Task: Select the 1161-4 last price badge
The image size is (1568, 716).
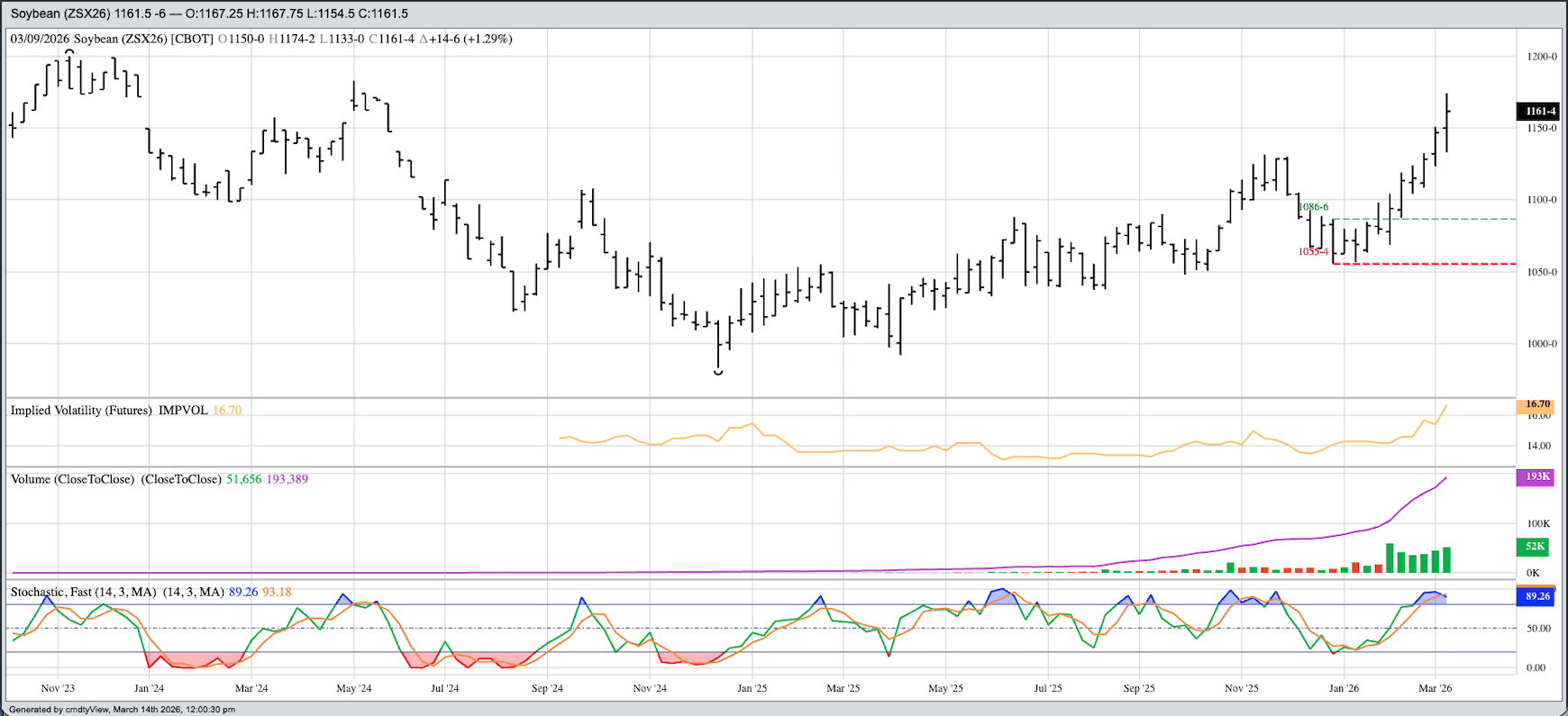Action: click(1539, 111)
